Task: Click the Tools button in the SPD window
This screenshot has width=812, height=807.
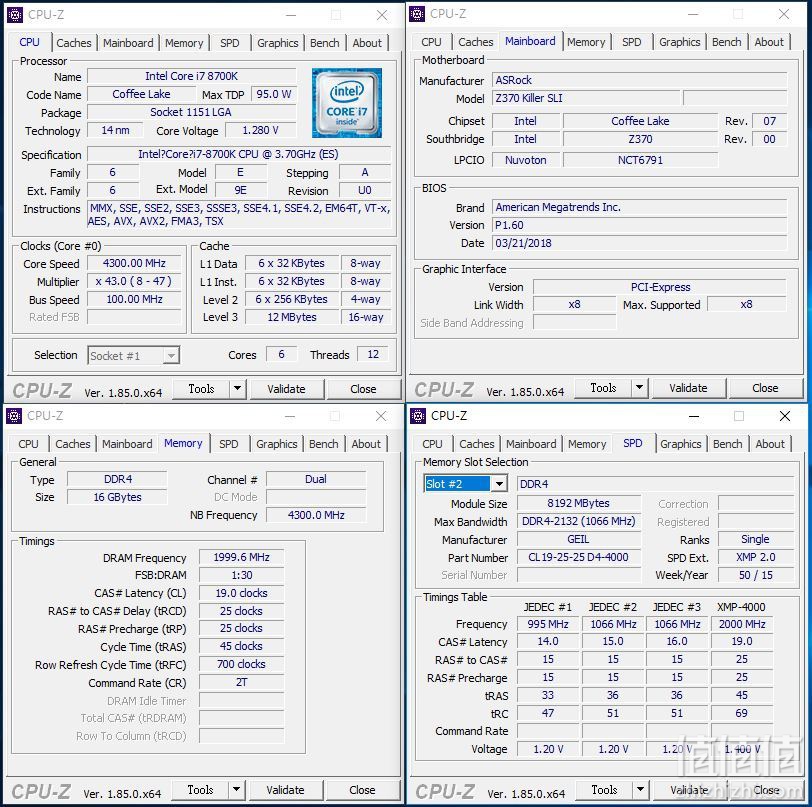Action: click(604, 789)
